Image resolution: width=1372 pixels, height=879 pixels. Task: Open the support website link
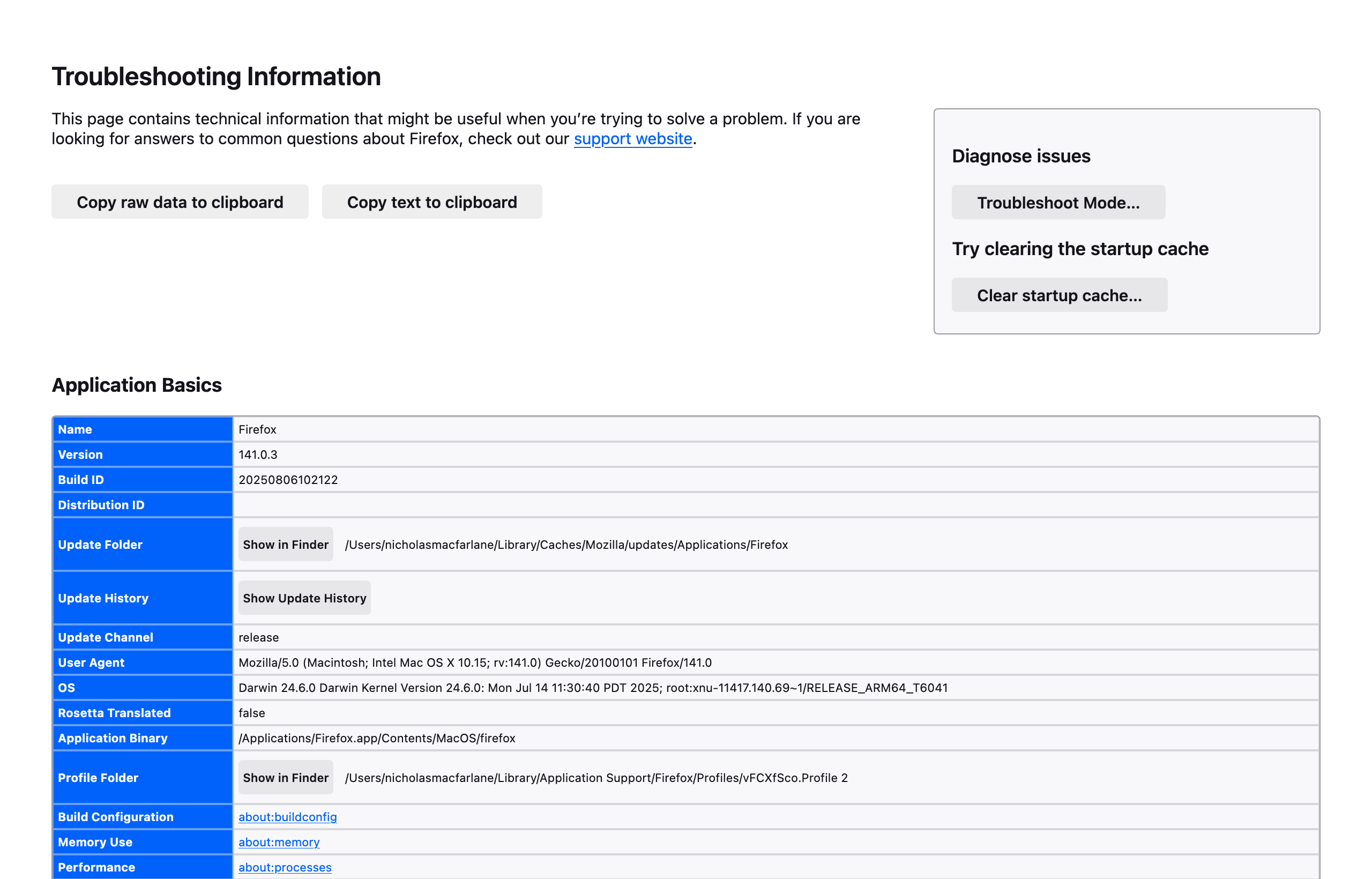click(633, 139)
